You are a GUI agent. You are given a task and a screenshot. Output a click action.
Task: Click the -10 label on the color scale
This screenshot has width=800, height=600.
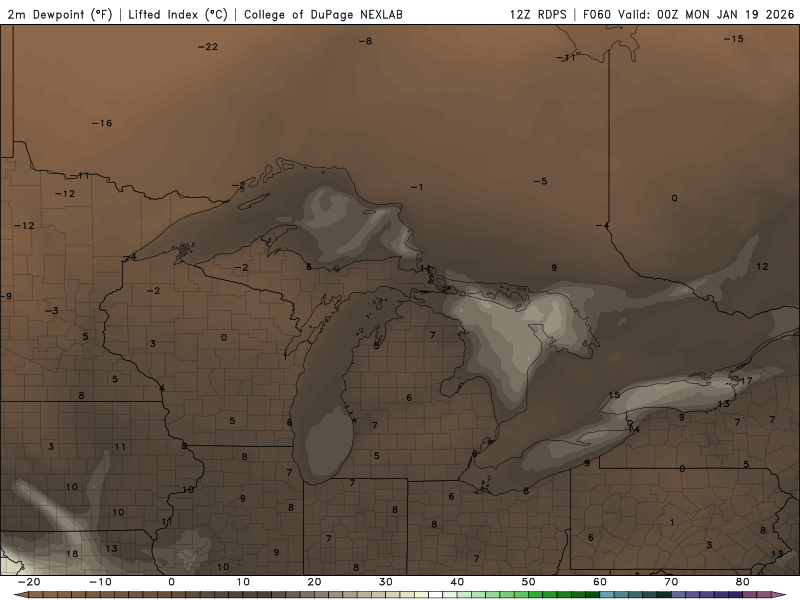click(x=100, y=582)
